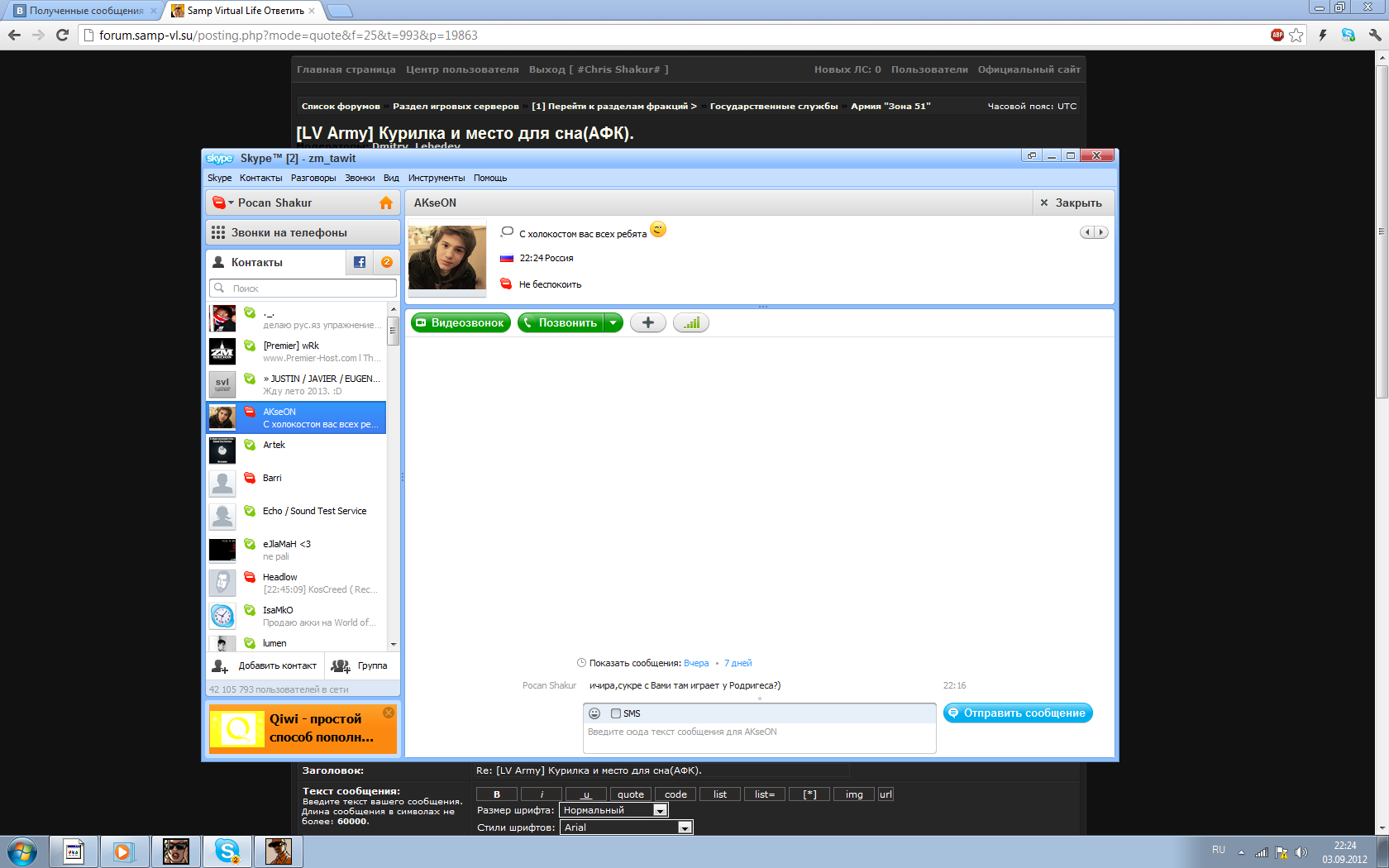Open the emoticon picker in message box

[594, 713]
